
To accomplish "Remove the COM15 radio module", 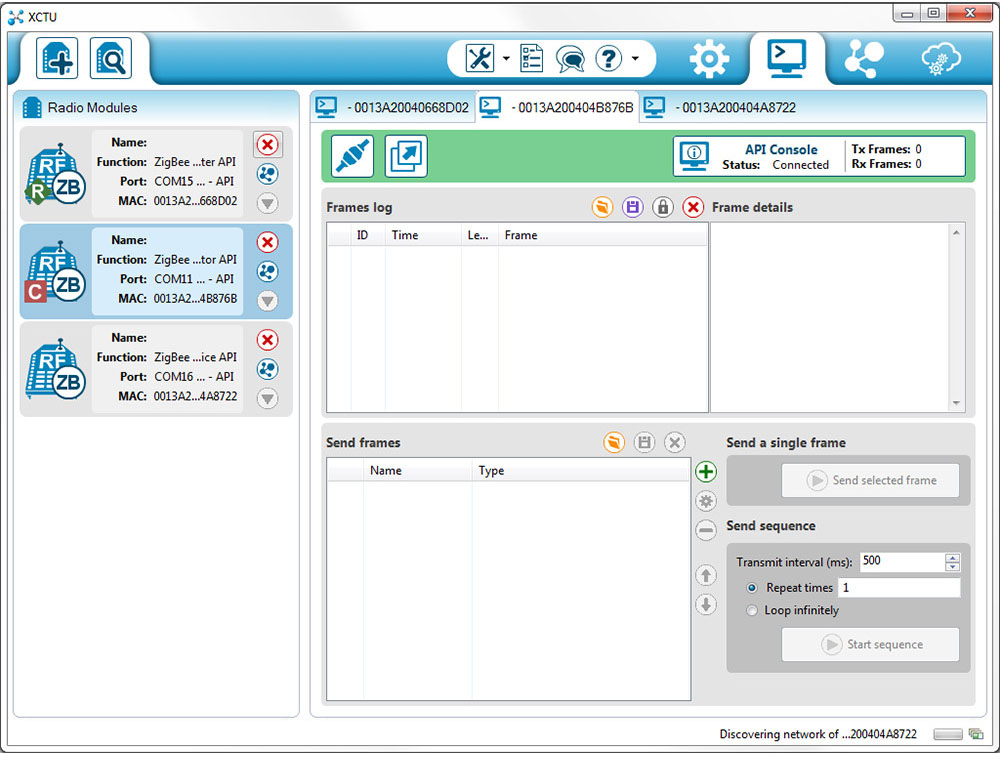I will (267, 145).
